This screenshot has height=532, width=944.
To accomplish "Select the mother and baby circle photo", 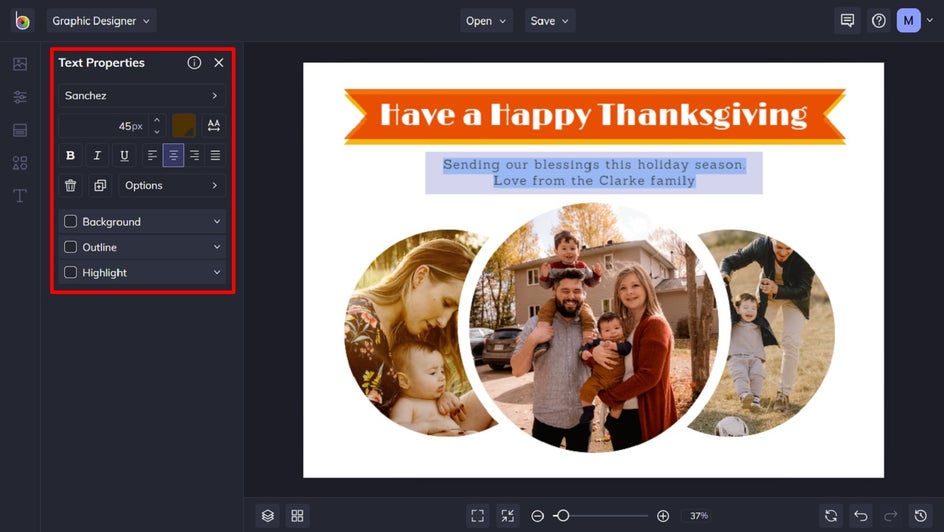I will [415, 333].
